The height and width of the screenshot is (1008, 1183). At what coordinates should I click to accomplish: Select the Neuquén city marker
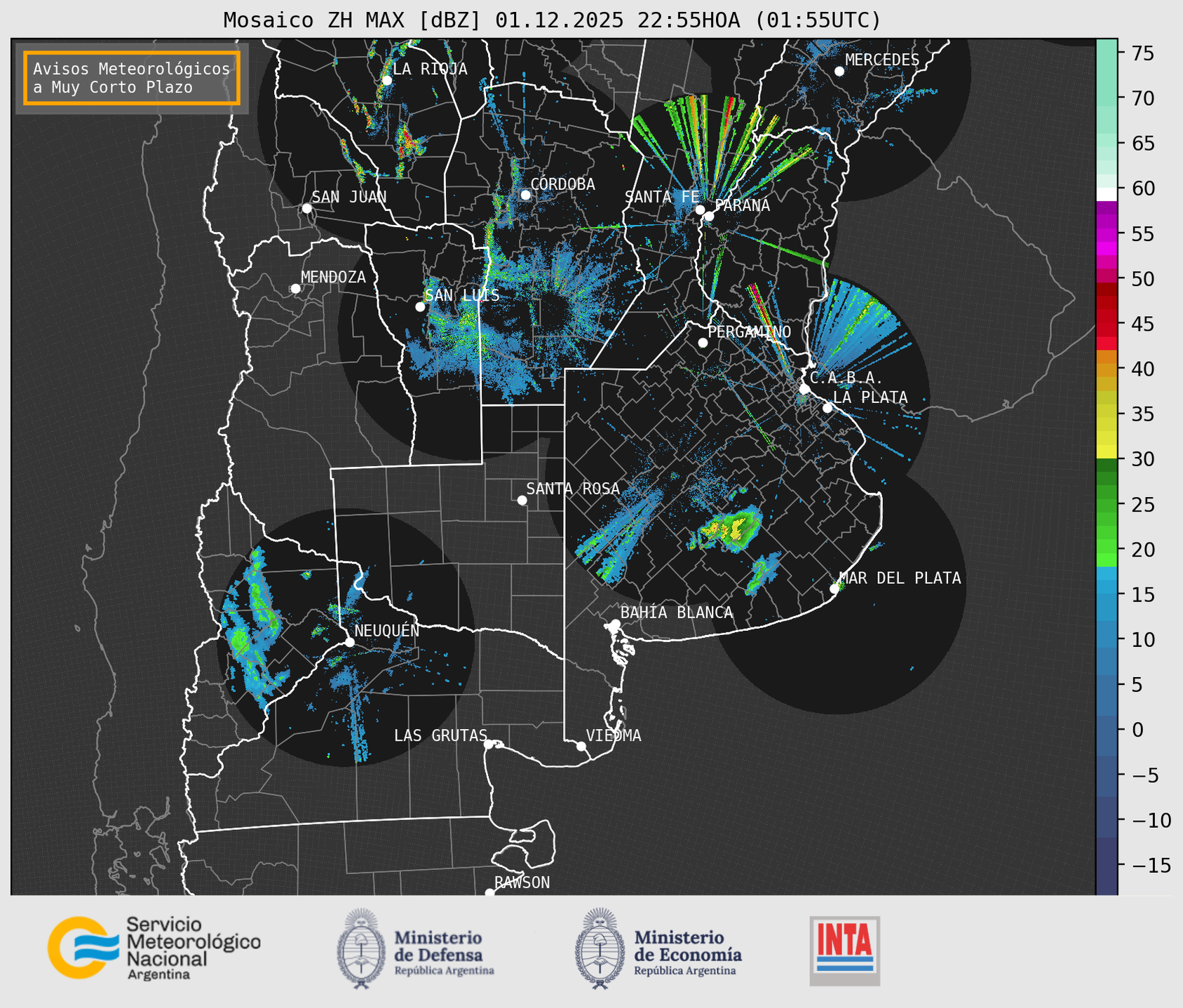[349, 642]
